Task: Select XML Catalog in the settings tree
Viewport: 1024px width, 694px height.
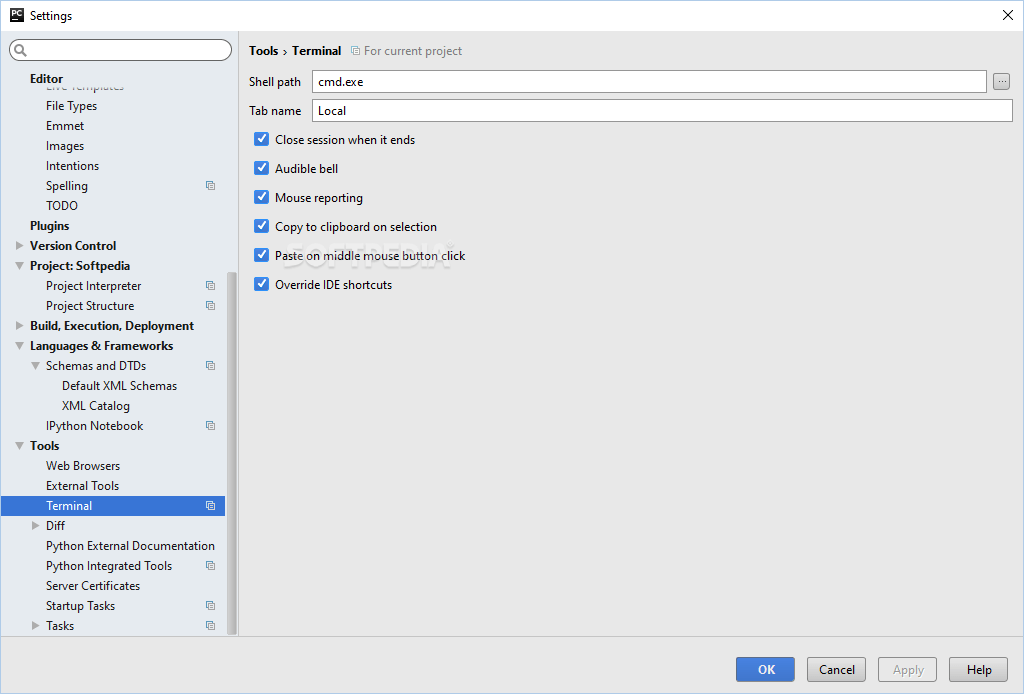Action: coord(96,405)
